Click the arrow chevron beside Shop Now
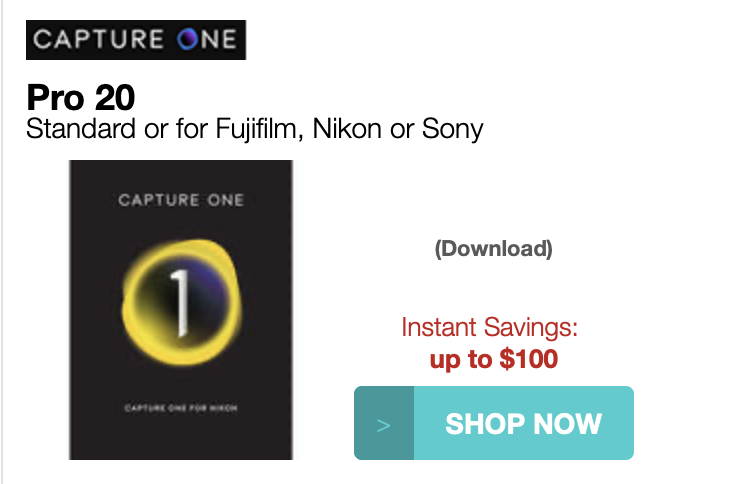Image resolution: width=748 pixels, height=484 pixels. pos(383,424)
